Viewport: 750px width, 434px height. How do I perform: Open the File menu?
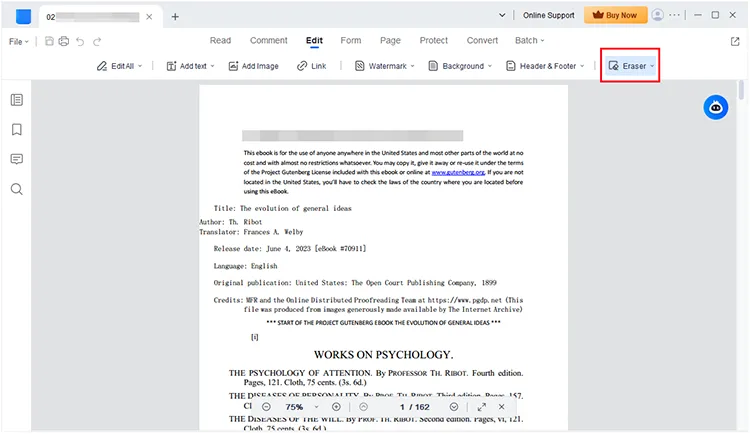(18, 42)
